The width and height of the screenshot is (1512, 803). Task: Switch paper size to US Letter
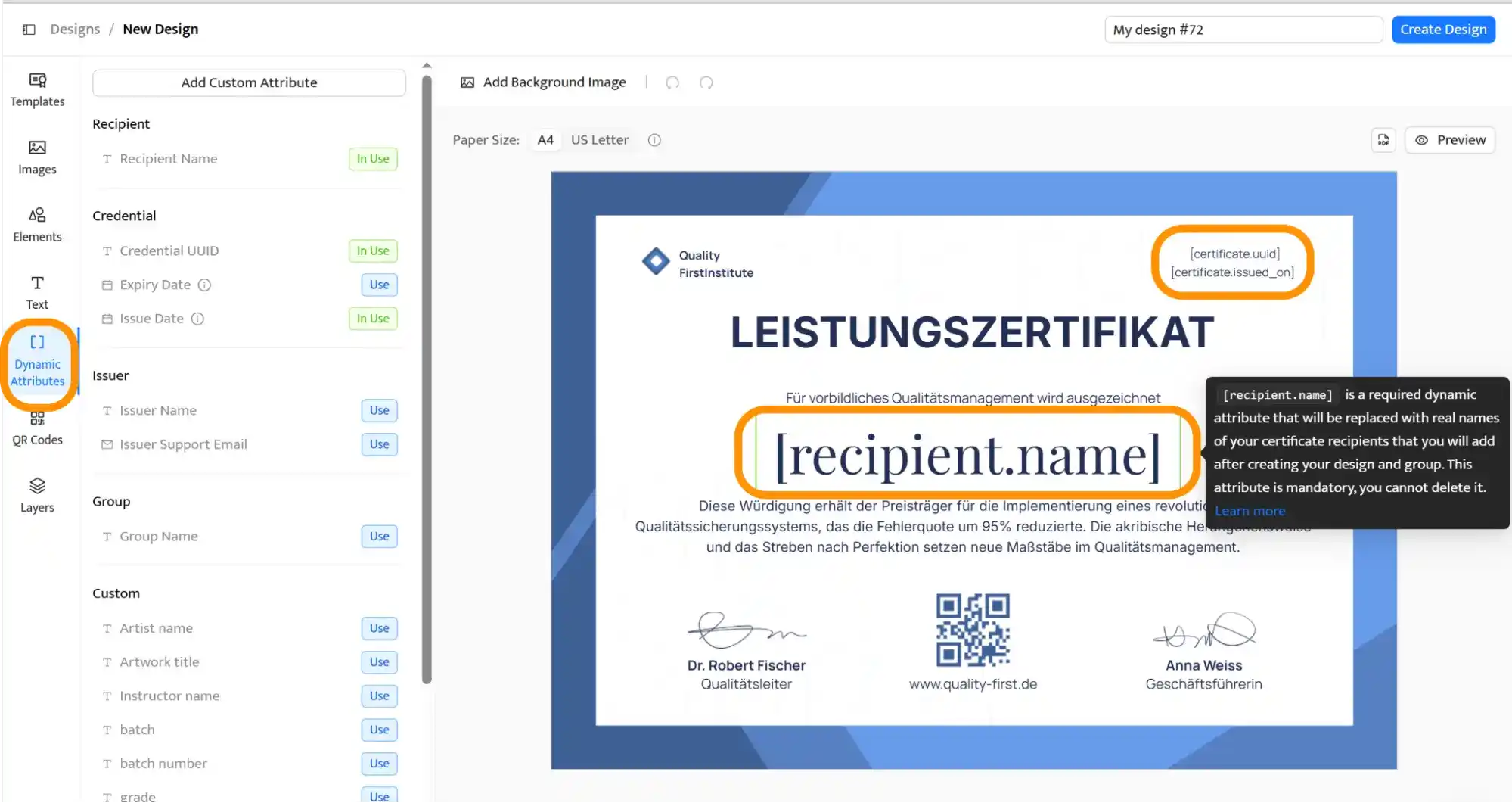599,139
